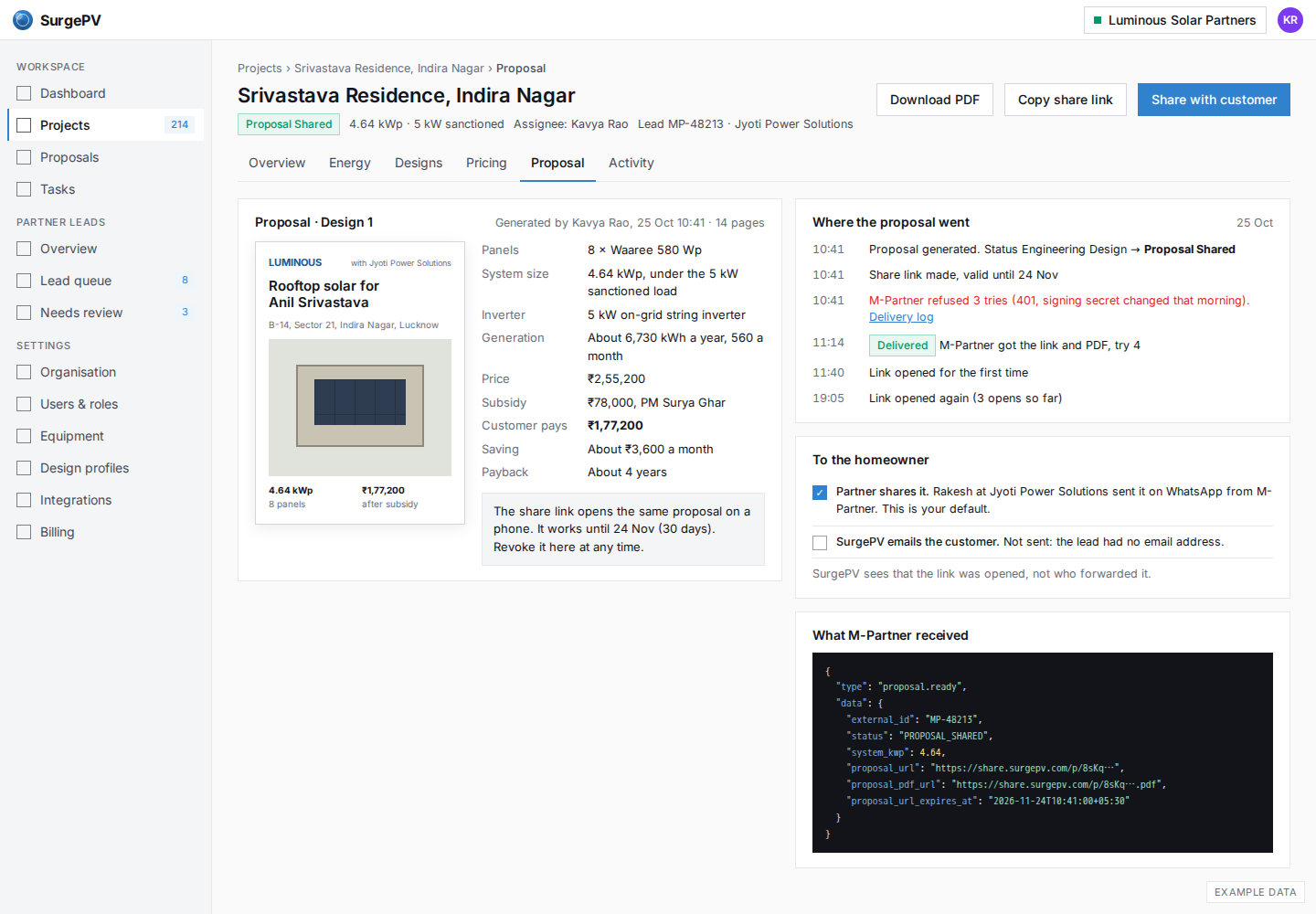Click the Users & roles icon
The width and height of the screenshot is (1316, 914).
click(x=24, y=404)
